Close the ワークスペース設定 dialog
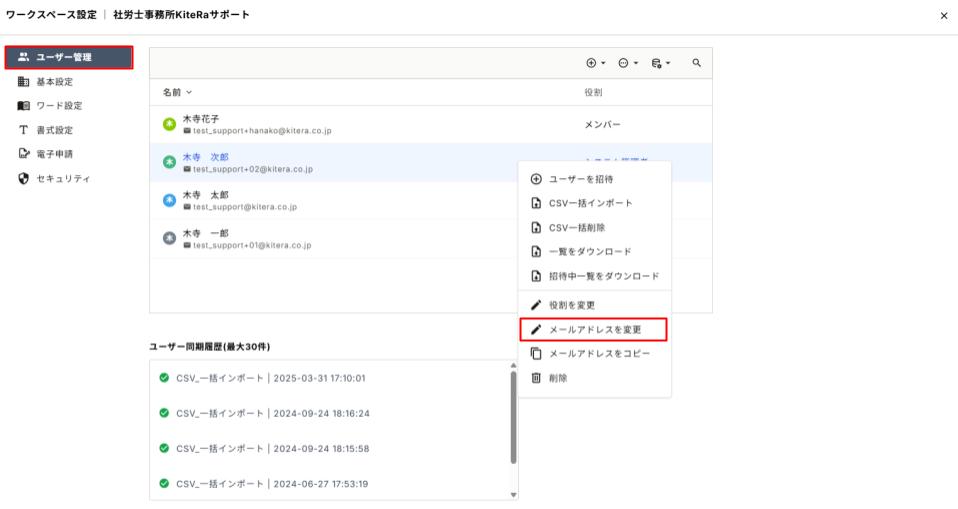This screenshot has width=958, height=509. (944, 16)
